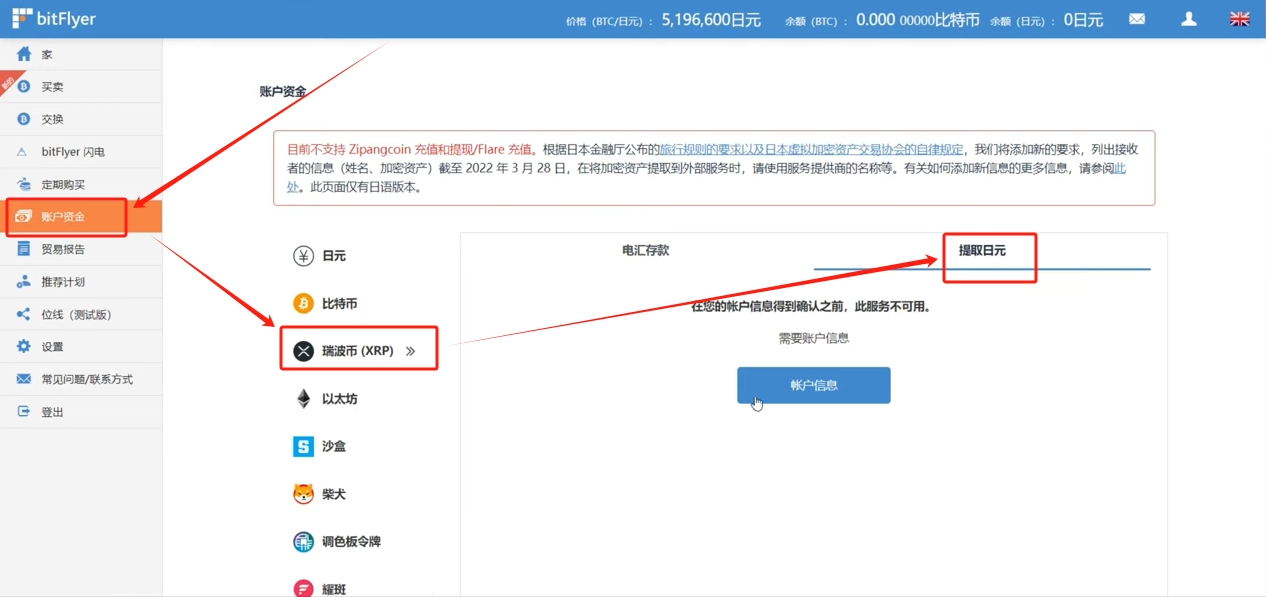Open the user profile icon in header
Image resolution: width=1266 pixels, height=597 pixels.
(1189, 19)
